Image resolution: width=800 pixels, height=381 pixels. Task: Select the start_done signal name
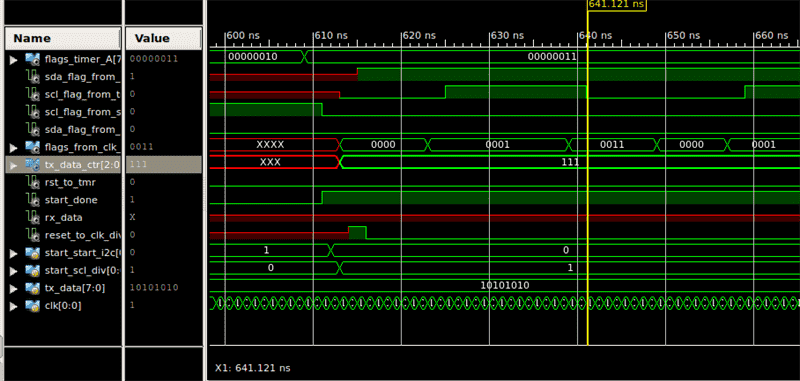coord(71,200)
